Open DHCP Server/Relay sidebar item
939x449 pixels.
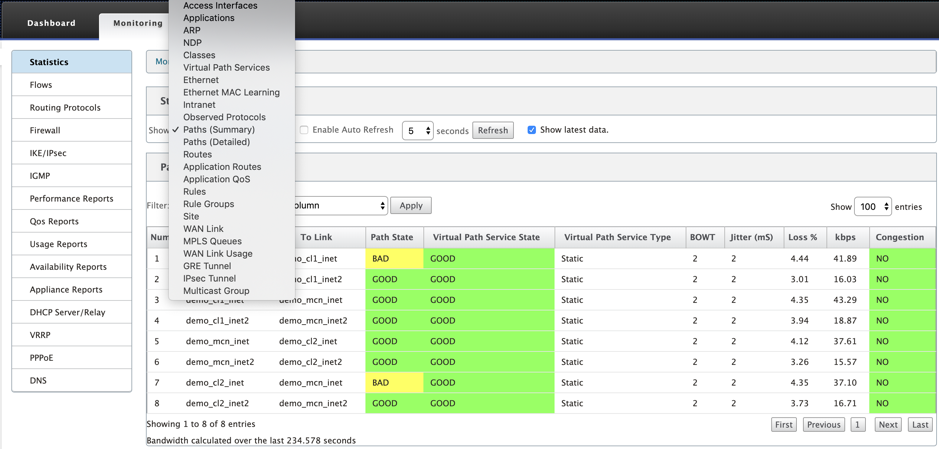[x=71, y=313]
